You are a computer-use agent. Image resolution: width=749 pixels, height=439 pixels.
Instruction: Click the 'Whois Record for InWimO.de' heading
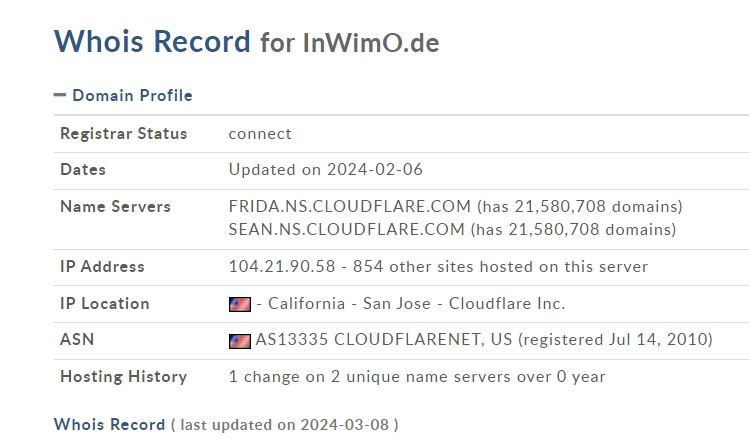tap(246, 42)
